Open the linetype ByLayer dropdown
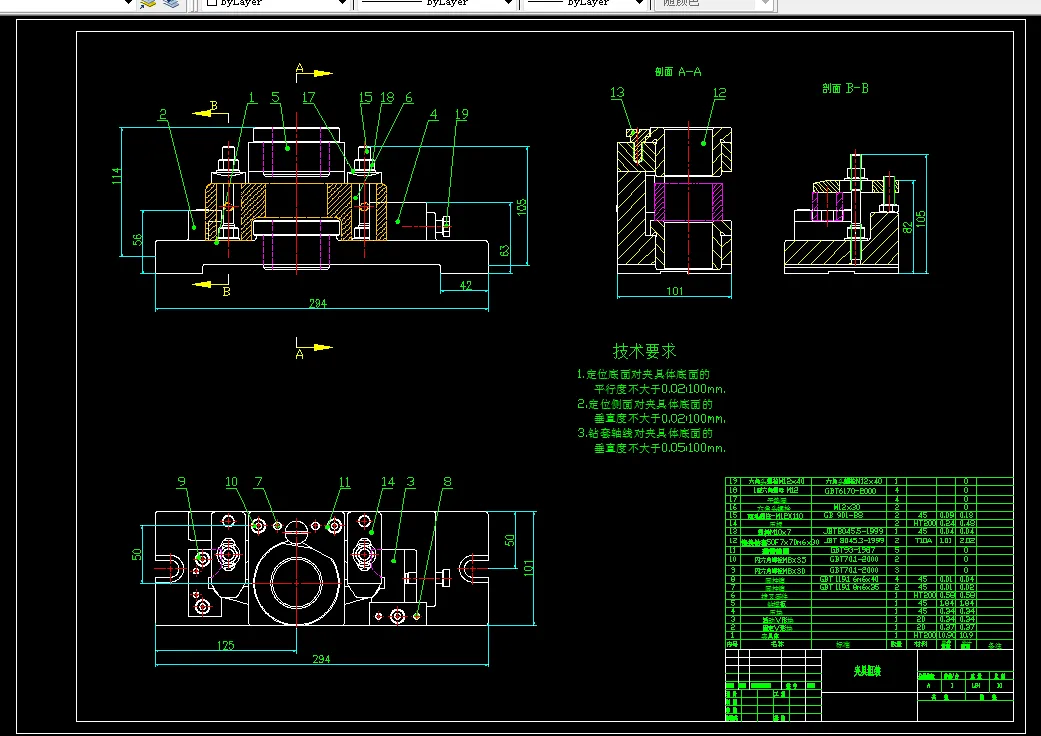 click(435, 3)
